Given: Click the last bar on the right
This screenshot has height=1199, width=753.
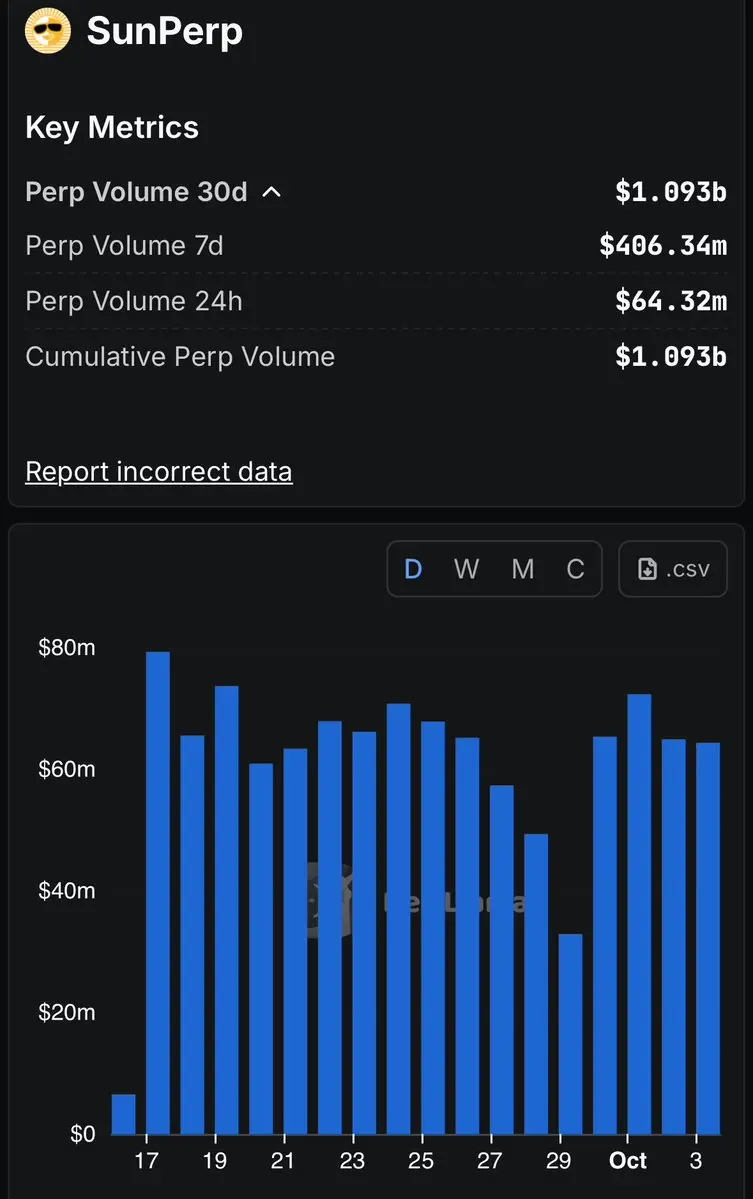Looking at the screenshot, I should tap(708, 938).
